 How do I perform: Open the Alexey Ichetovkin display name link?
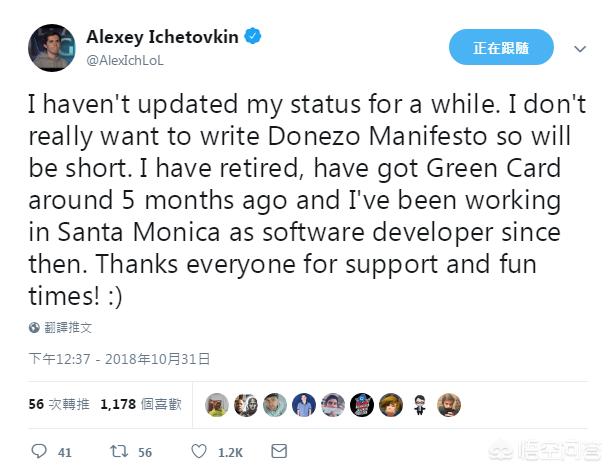point(162,38)
